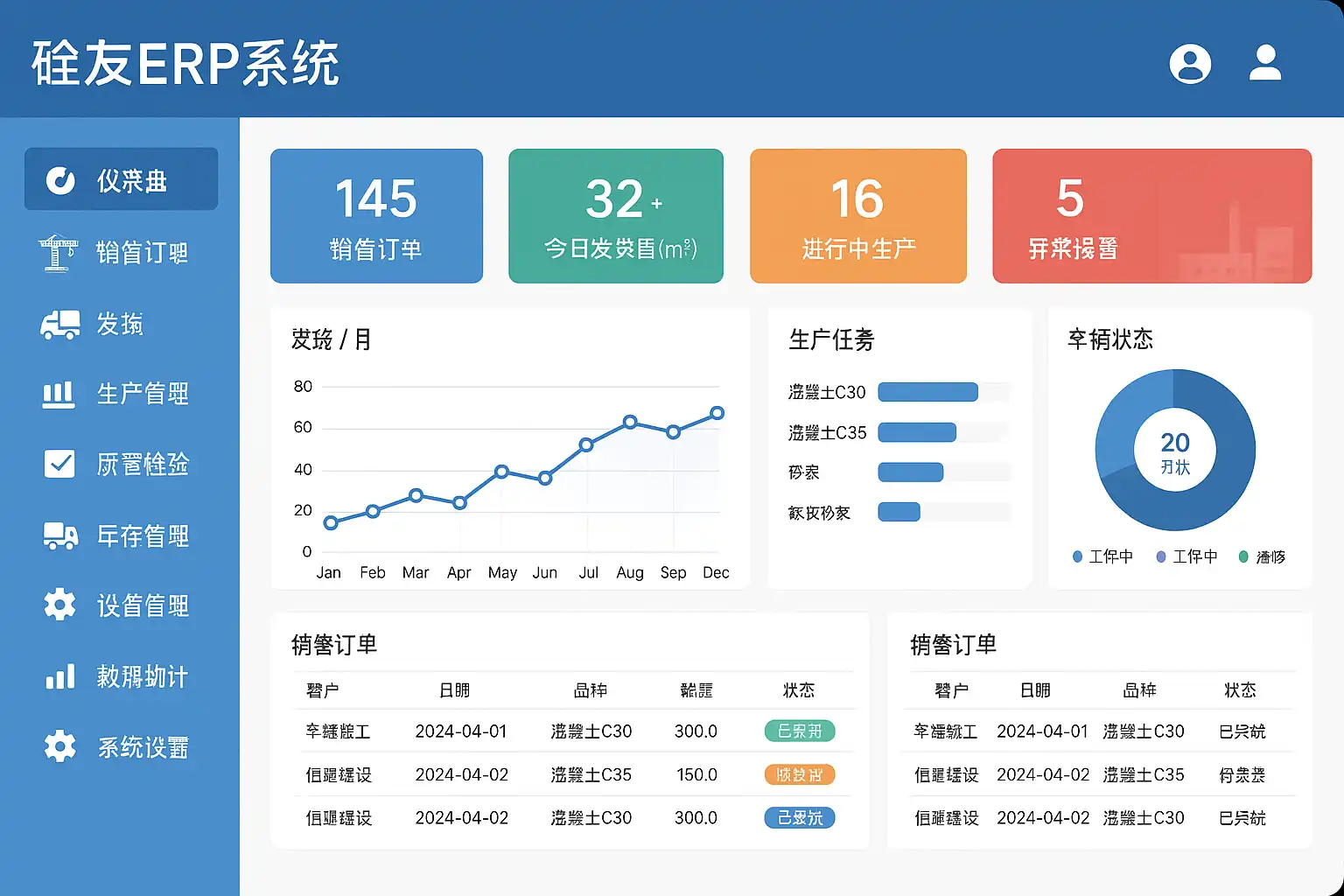Image resolution: width=1344 pixels, height=896 pixels.
Task: Select the May data point on the line chart
Action: (501, 472)
